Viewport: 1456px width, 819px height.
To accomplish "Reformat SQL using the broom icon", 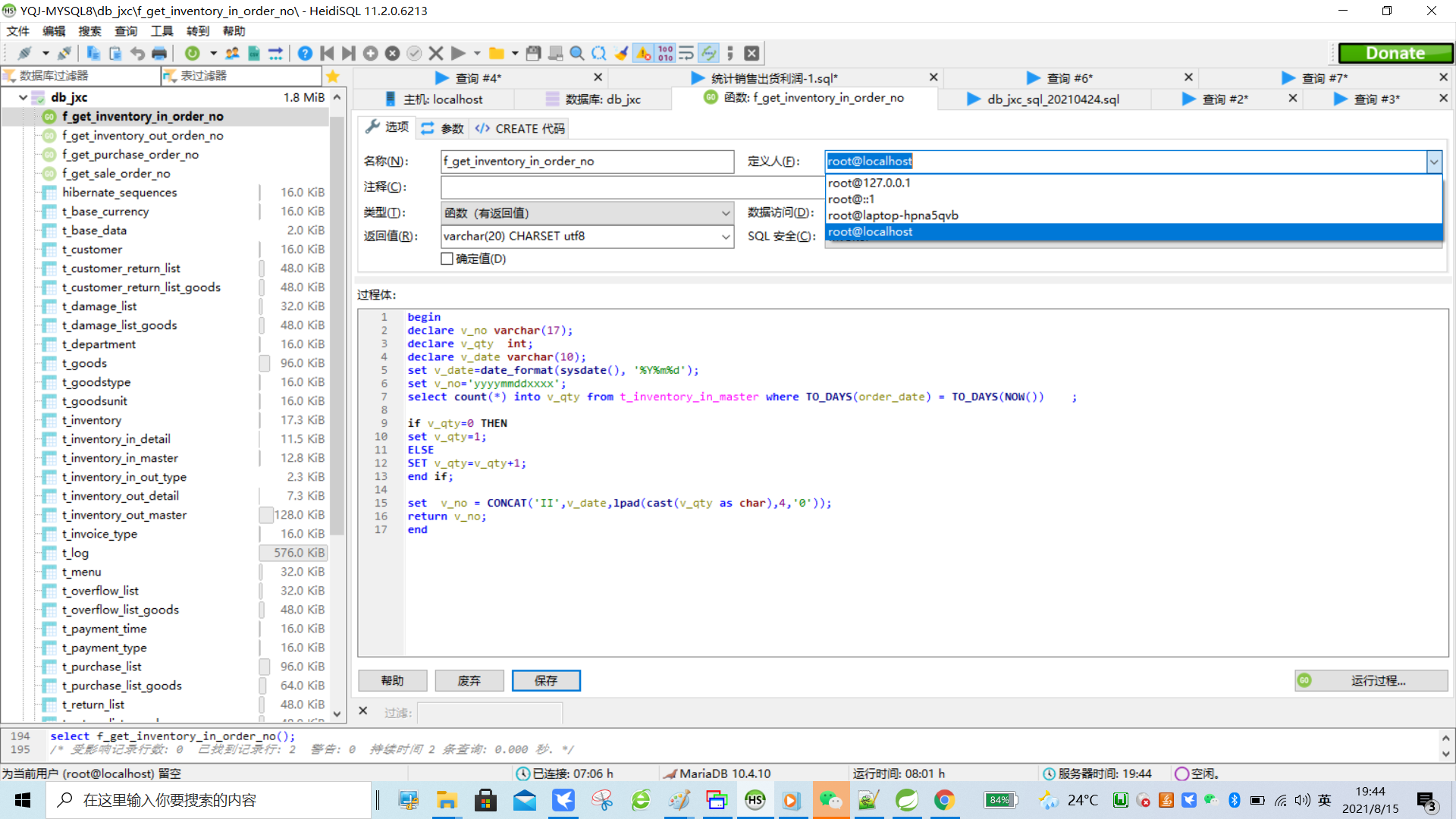I will [x=622, y=53].
